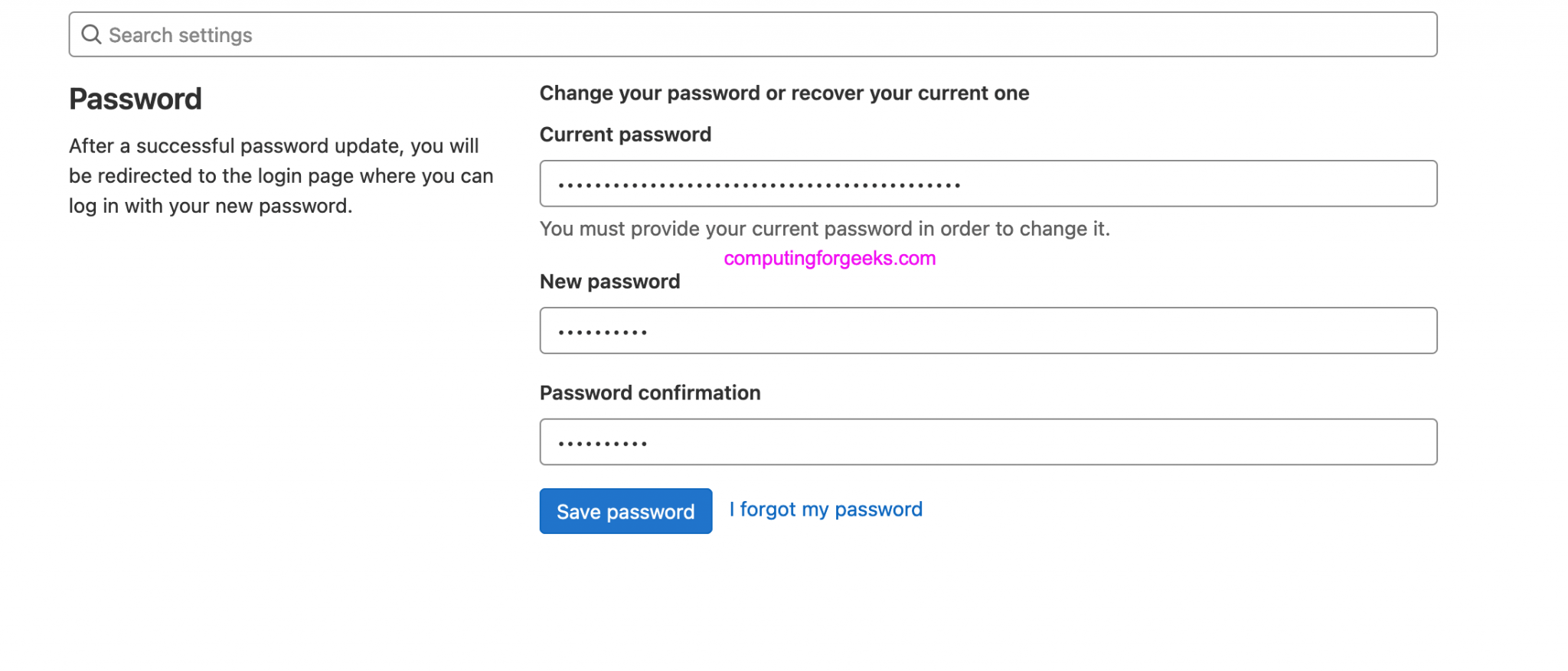Click the New password label

[609, 282]
